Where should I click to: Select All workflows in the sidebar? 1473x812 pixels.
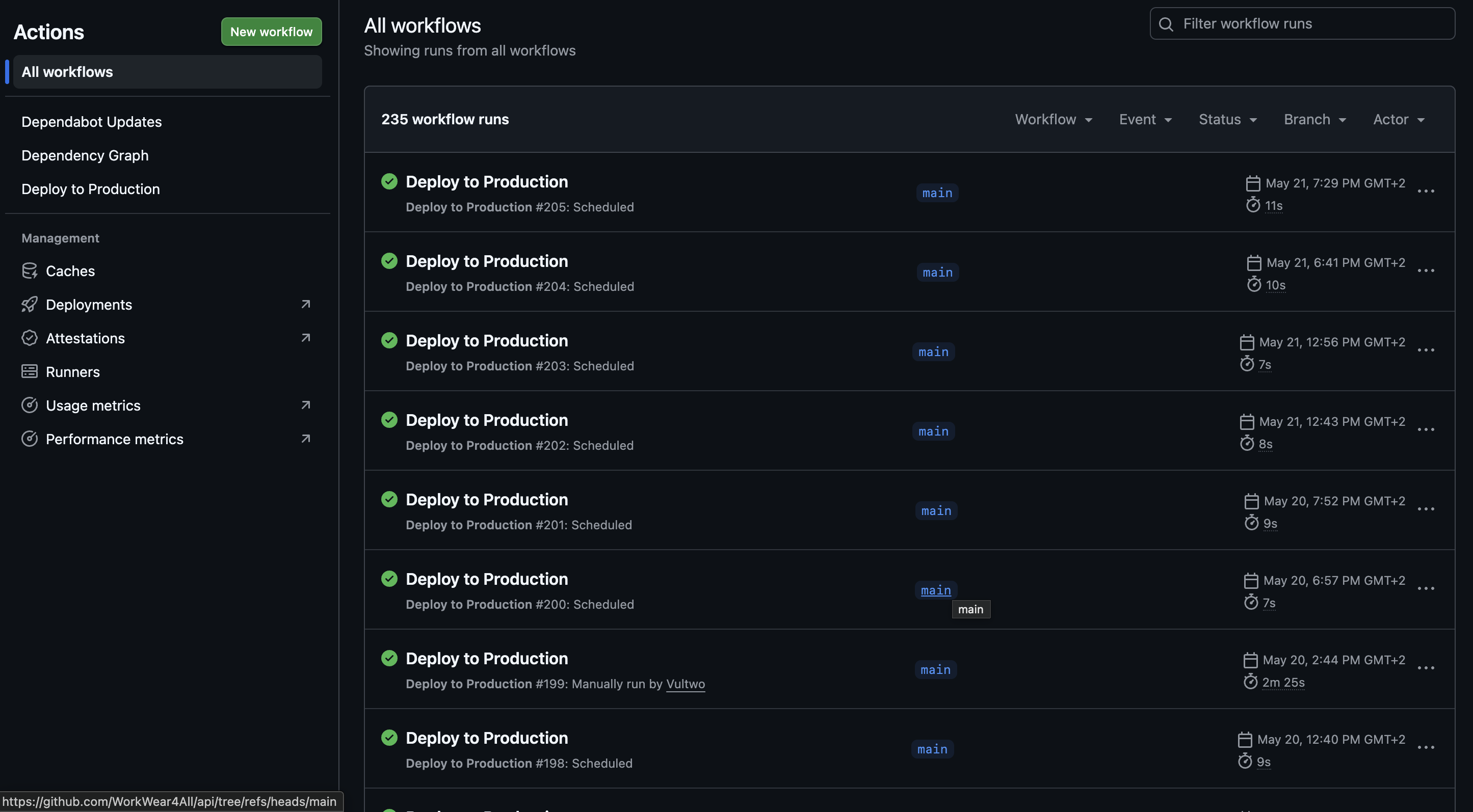tap(167, 72)
